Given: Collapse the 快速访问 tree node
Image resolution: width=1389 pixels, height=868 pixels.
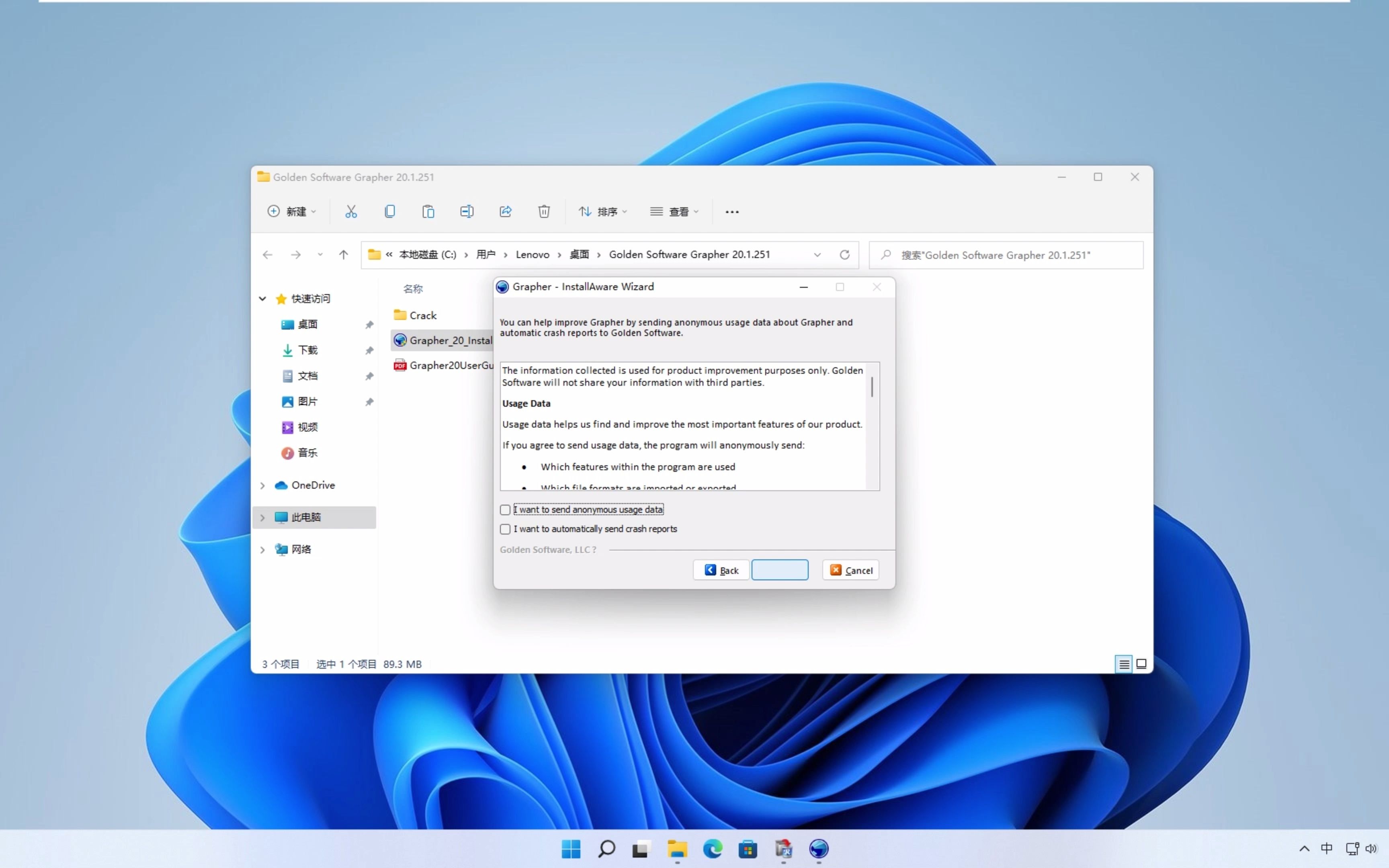Looking at the screenshot, I should pyautogui.click(x=262, y=299).
